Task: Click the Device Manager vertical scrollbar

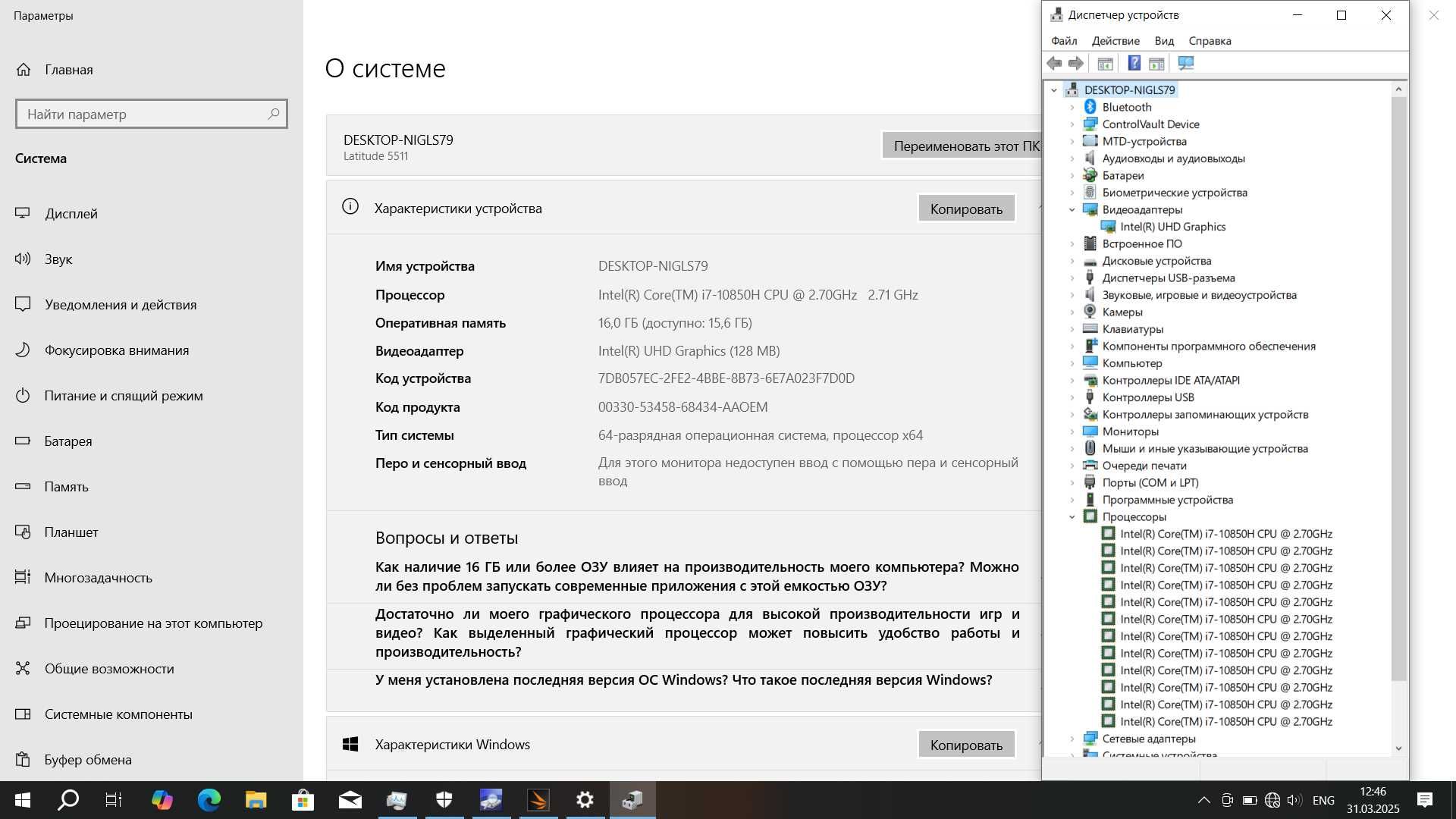Action: (1399, 388)
